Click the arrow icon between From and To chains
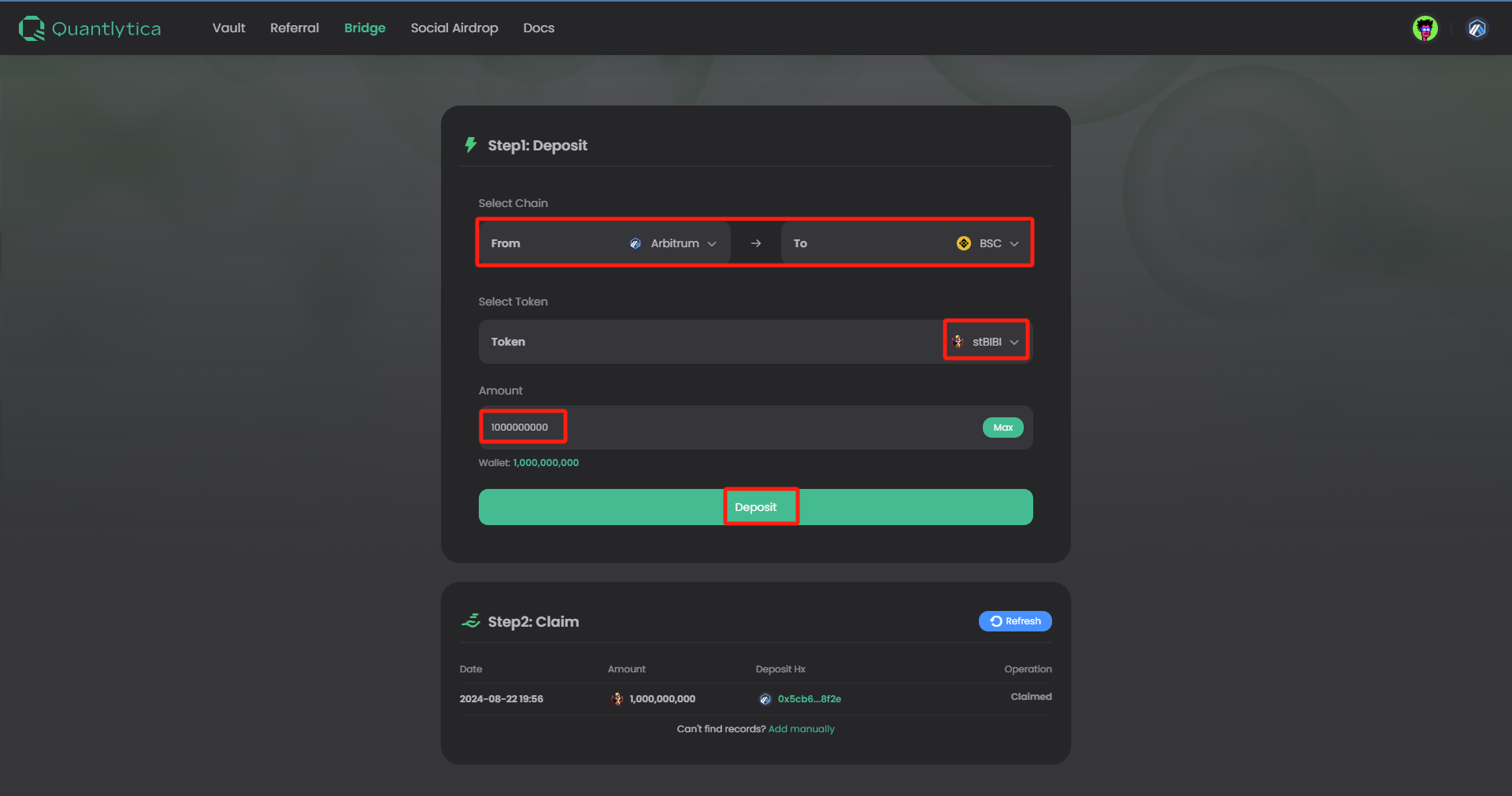Viewport: 1512px width, 796px height. pyautogui.click(x=756, y=243)
